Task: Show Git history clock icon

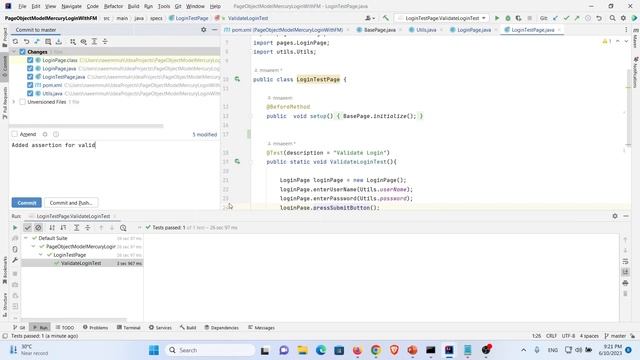Action: click(x=588, y=18)
